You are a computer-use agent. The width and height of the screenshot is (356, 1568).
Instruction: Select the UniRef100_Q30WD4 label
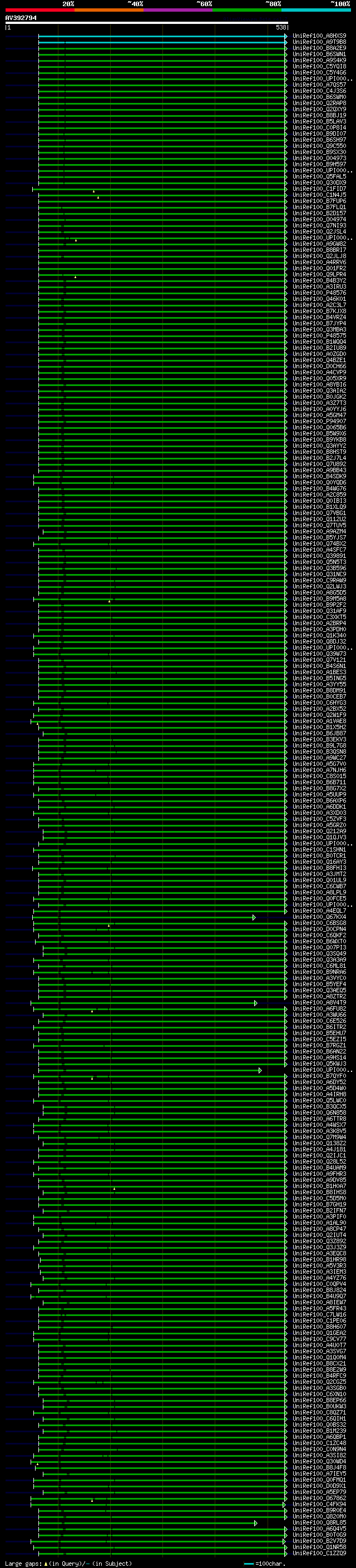tap(319, 1461)
